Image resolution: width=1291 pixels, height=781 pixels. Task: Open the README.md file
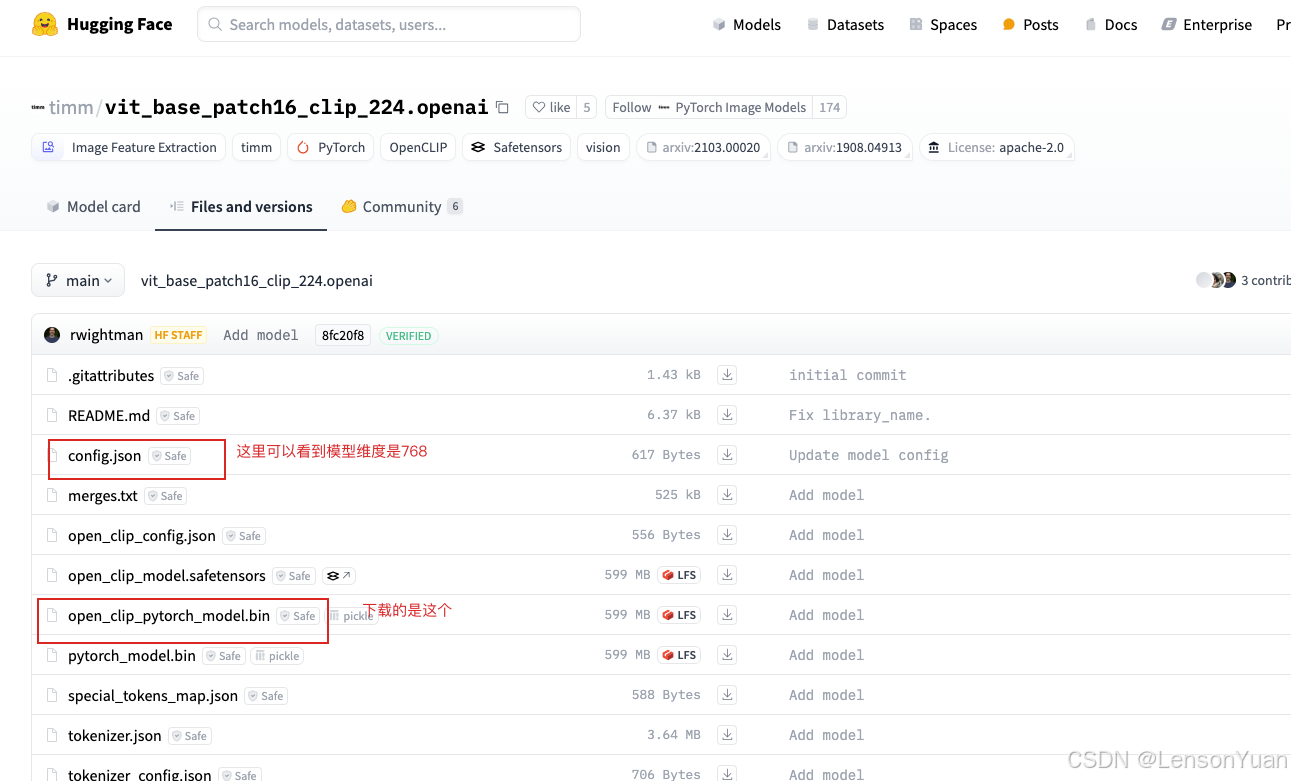[x=109, y=415]
